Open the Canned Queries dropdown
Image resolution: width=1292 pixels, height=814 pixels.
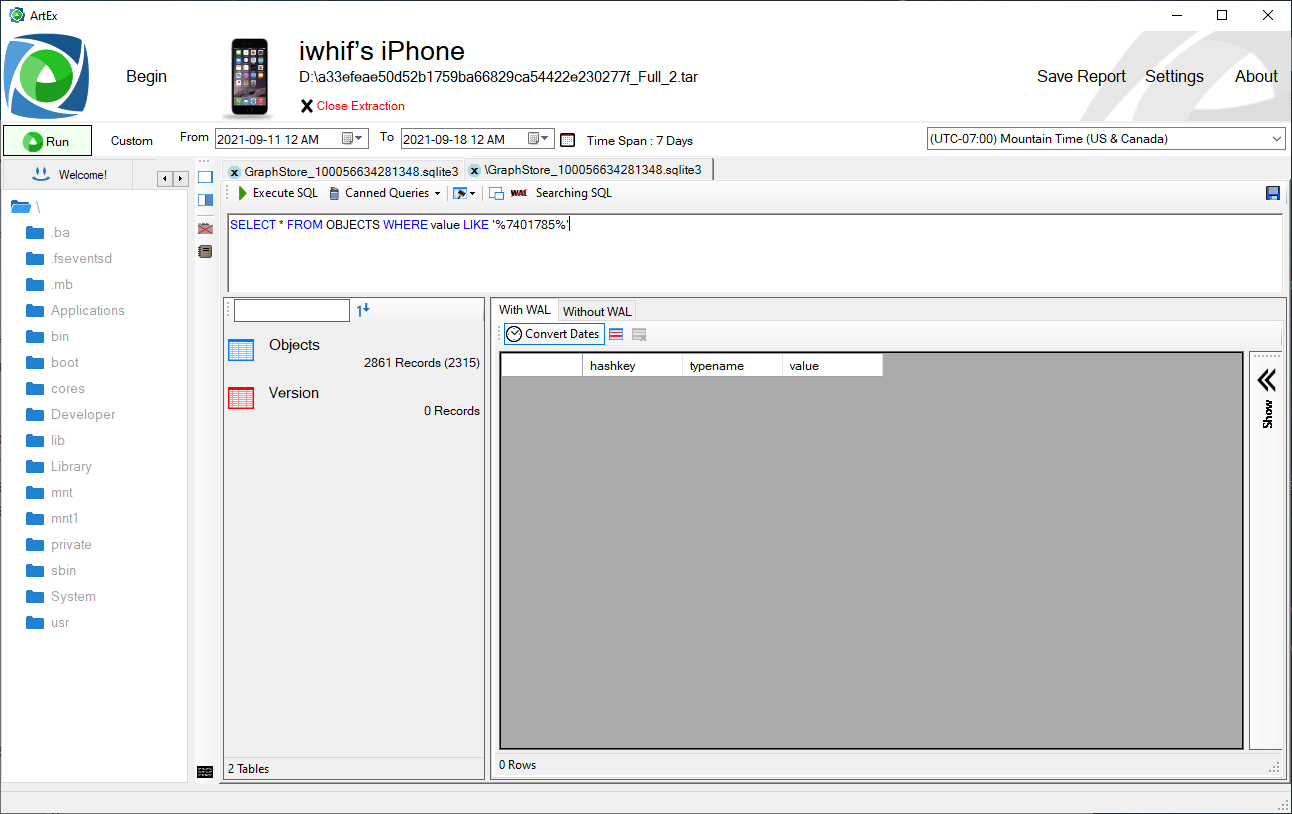tap(384, 193)
